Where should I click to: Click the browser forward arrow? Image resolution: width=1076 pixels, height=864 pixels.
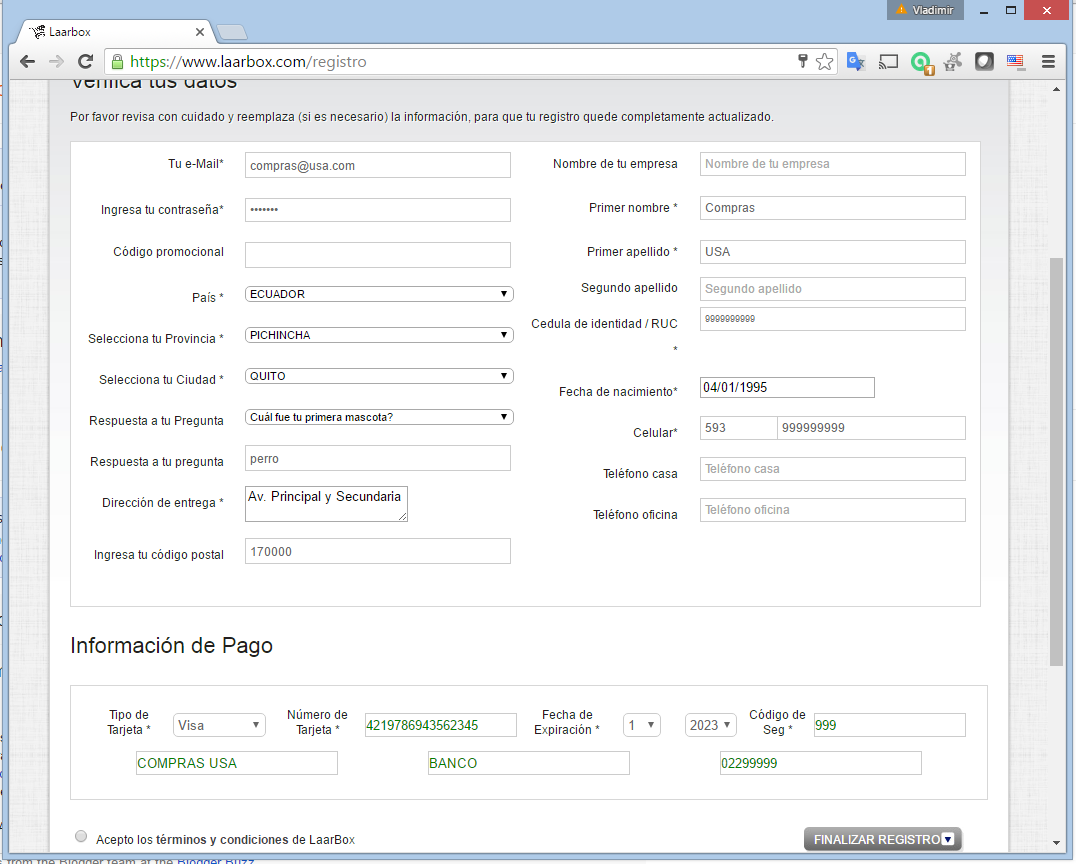coord(56,62)
